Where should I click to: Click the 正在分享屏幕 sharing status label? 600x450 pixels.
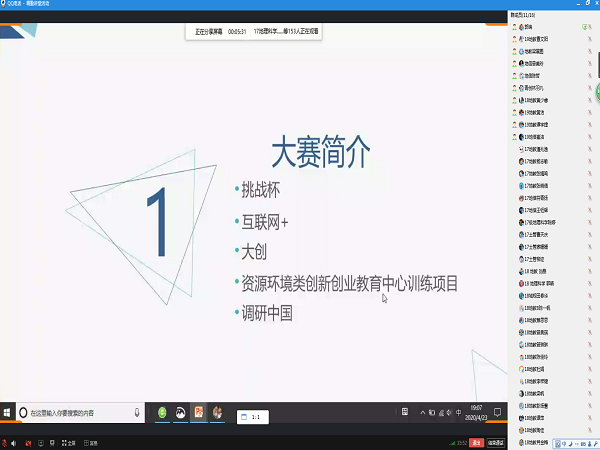pos(209,32)
